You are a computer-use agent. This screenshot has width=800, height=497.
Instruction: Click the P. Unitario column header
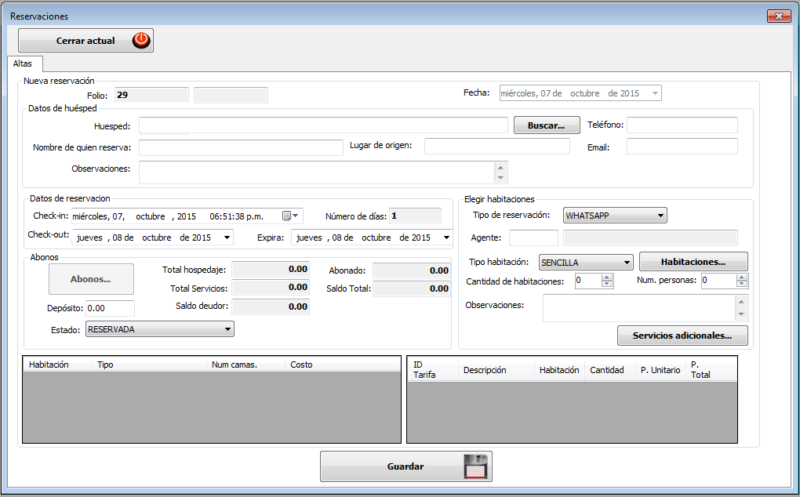pos(661,370)
